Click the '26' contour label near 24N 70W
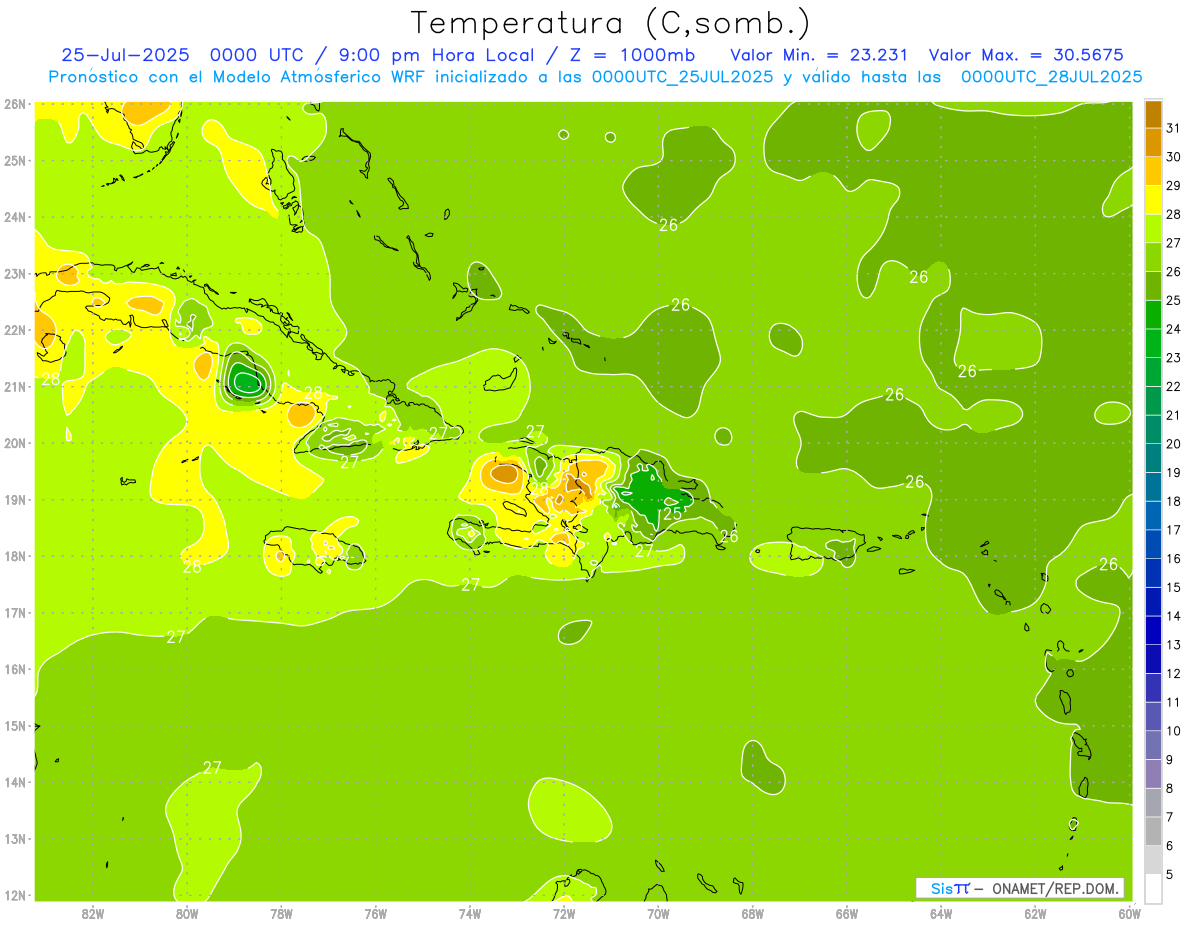This screenshot has height=927, width=1200. click(x=668, y=225)
